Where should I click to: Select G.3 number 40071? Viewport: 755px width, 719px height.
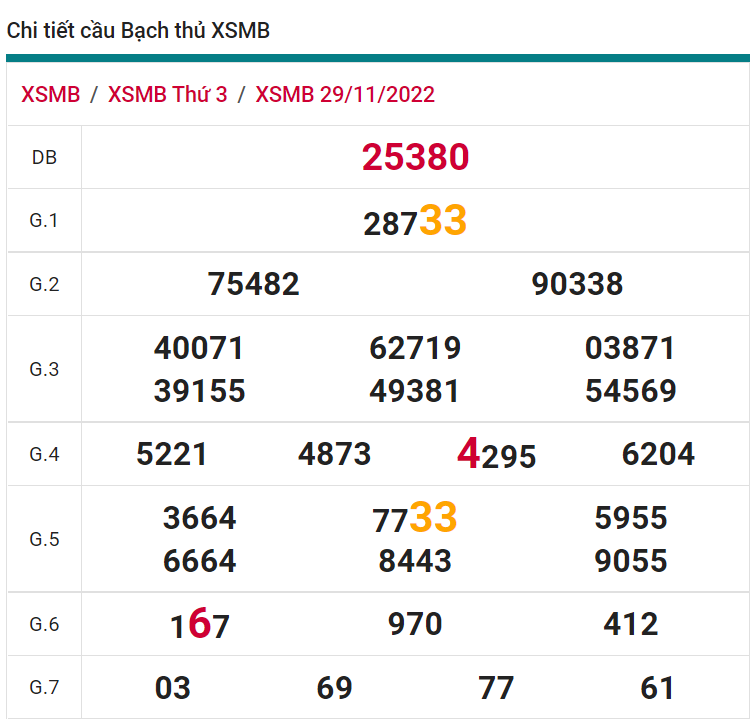[199, 348]
